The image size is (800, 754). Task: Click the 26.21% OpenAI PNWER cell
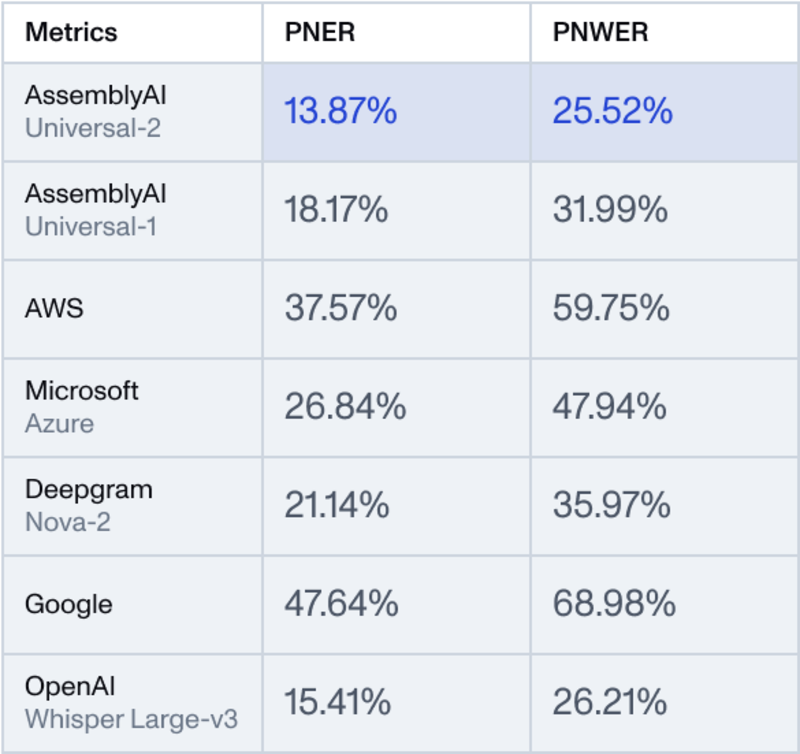click(609, 703)
